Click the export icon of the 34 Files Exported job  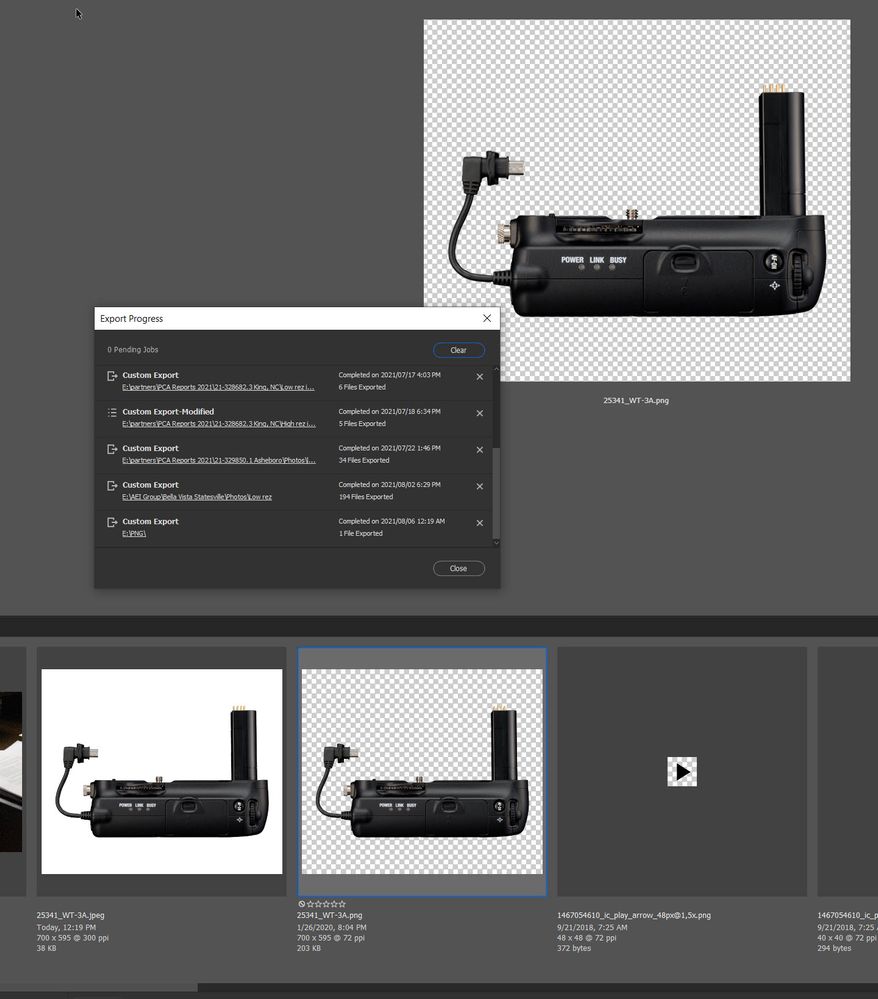(112, 449)
